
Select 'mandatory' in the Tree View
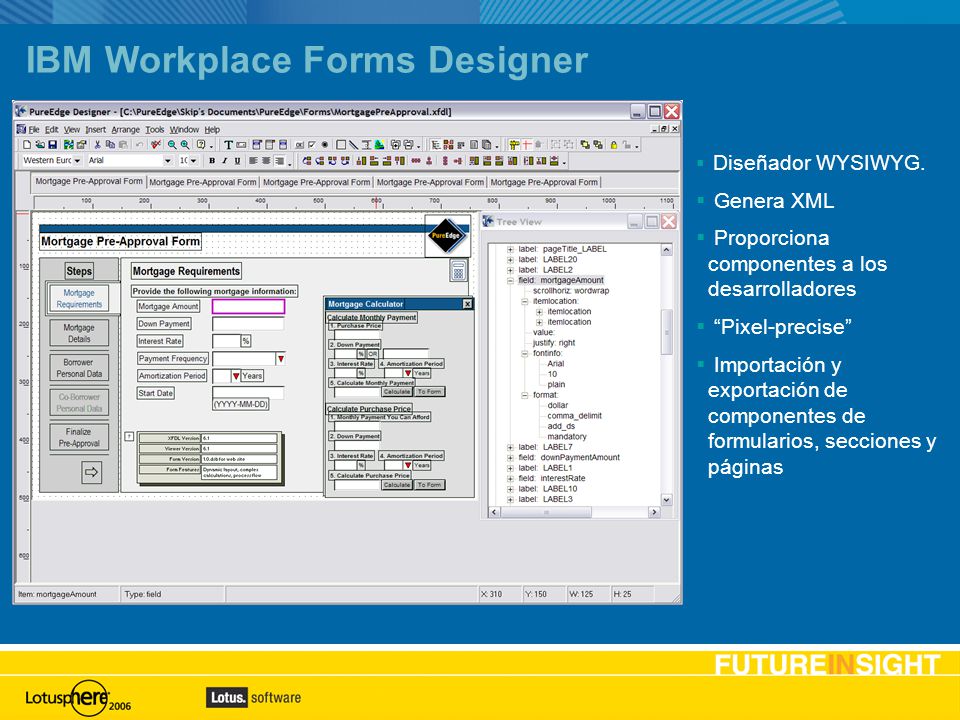[567, 437]
